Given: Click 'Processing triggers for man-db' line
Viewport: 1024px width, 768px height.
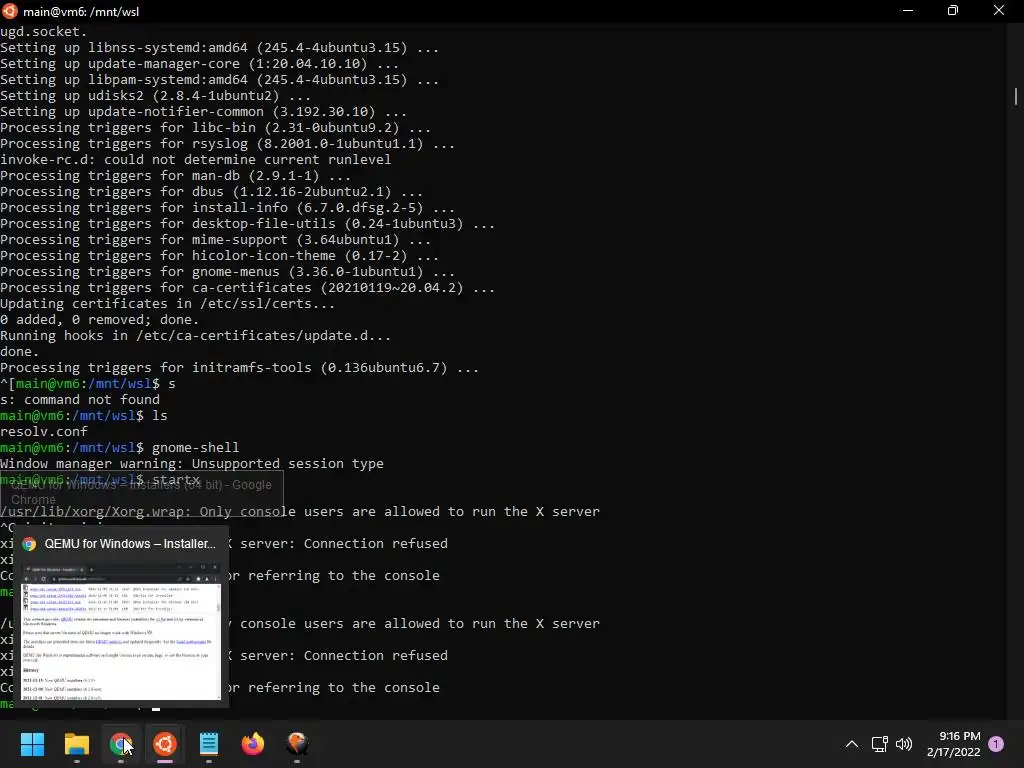Looking at the screenshot, I should (175, 176).
